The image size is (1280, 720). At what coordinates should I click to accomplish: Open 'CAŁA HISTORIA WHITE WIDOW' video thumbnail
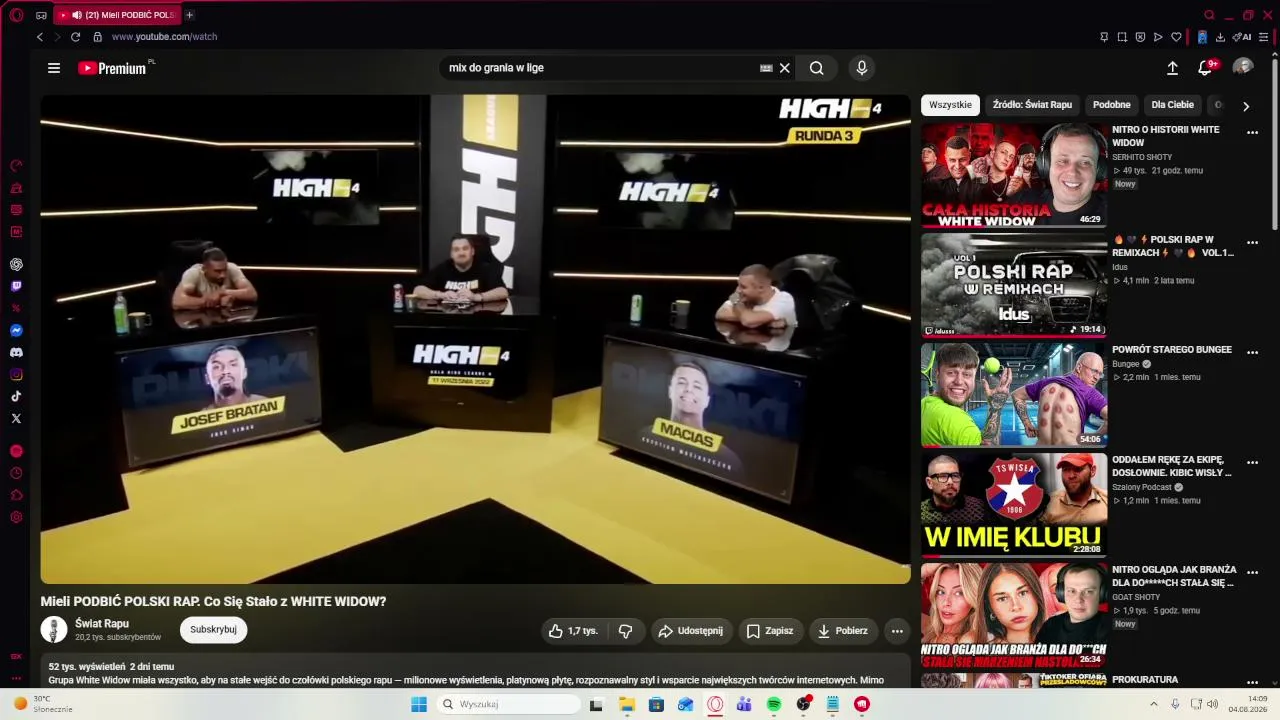1014,175
